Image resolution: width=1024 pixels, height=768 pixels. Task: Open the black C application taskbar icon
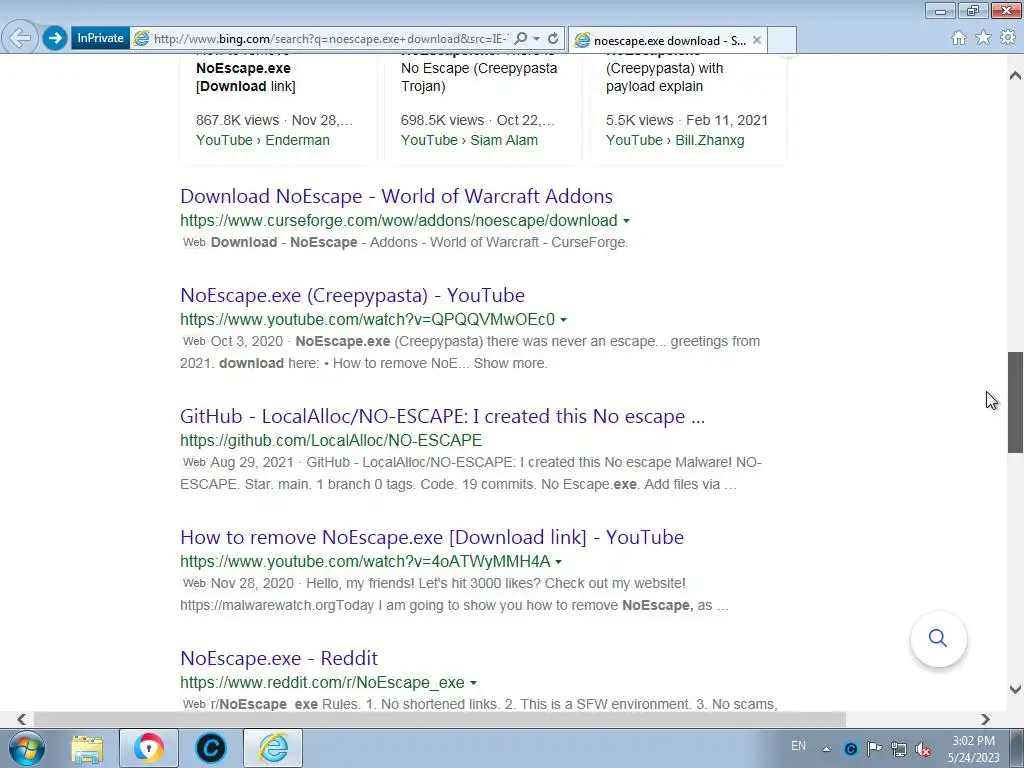pos(211,748)
